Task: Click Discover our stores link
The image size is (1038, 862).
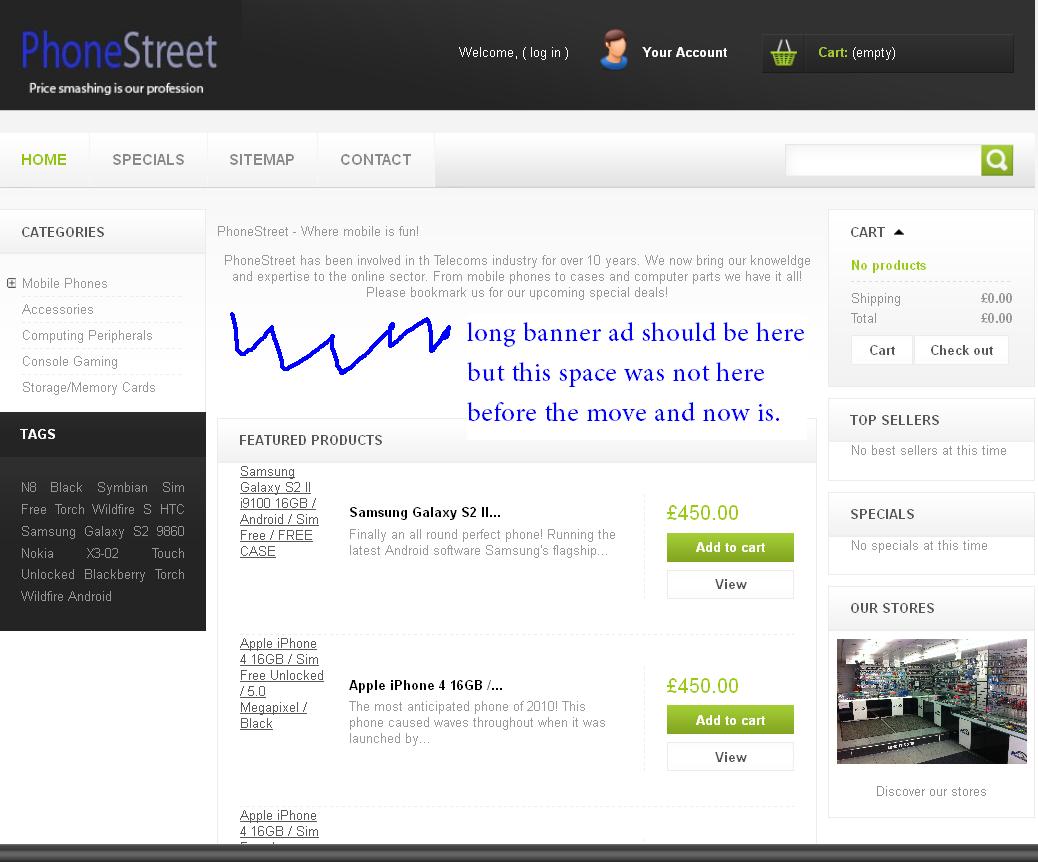Action: (x=931, y=791)
